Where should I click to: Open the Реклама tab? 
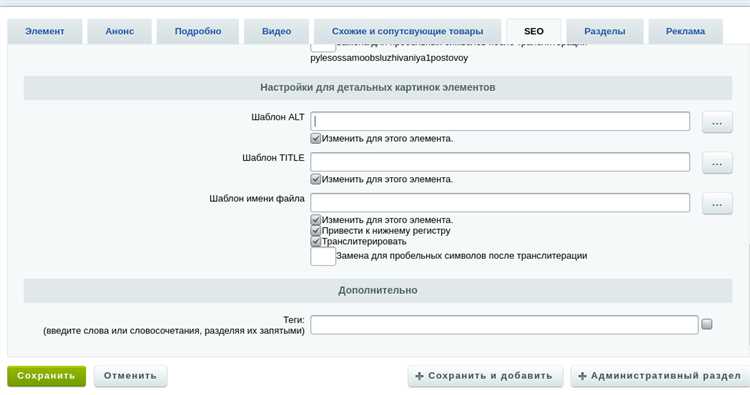pos(685,32)
